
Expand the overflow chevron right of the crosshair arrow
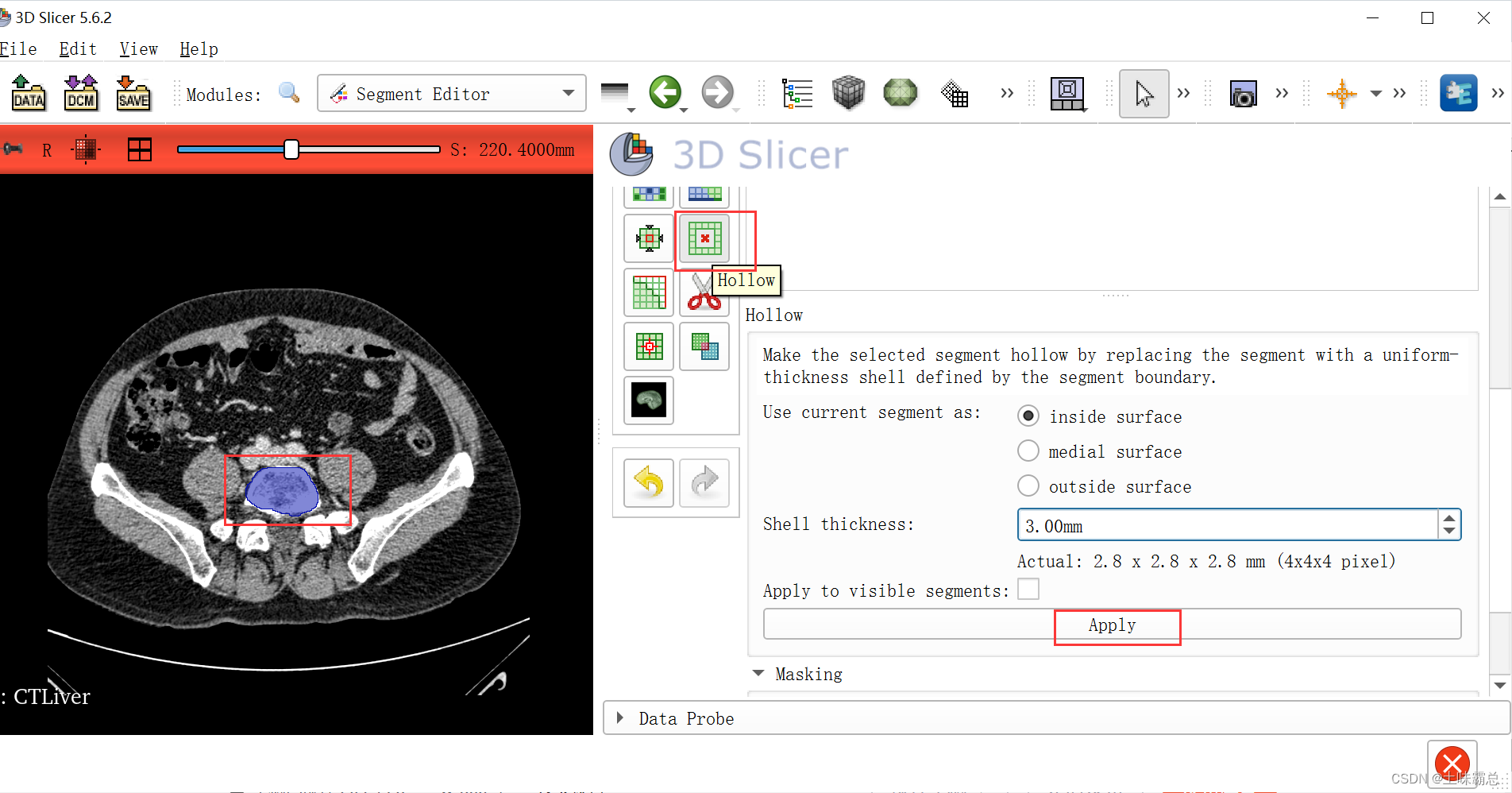pyautogui.click(x=1399, y=94)
